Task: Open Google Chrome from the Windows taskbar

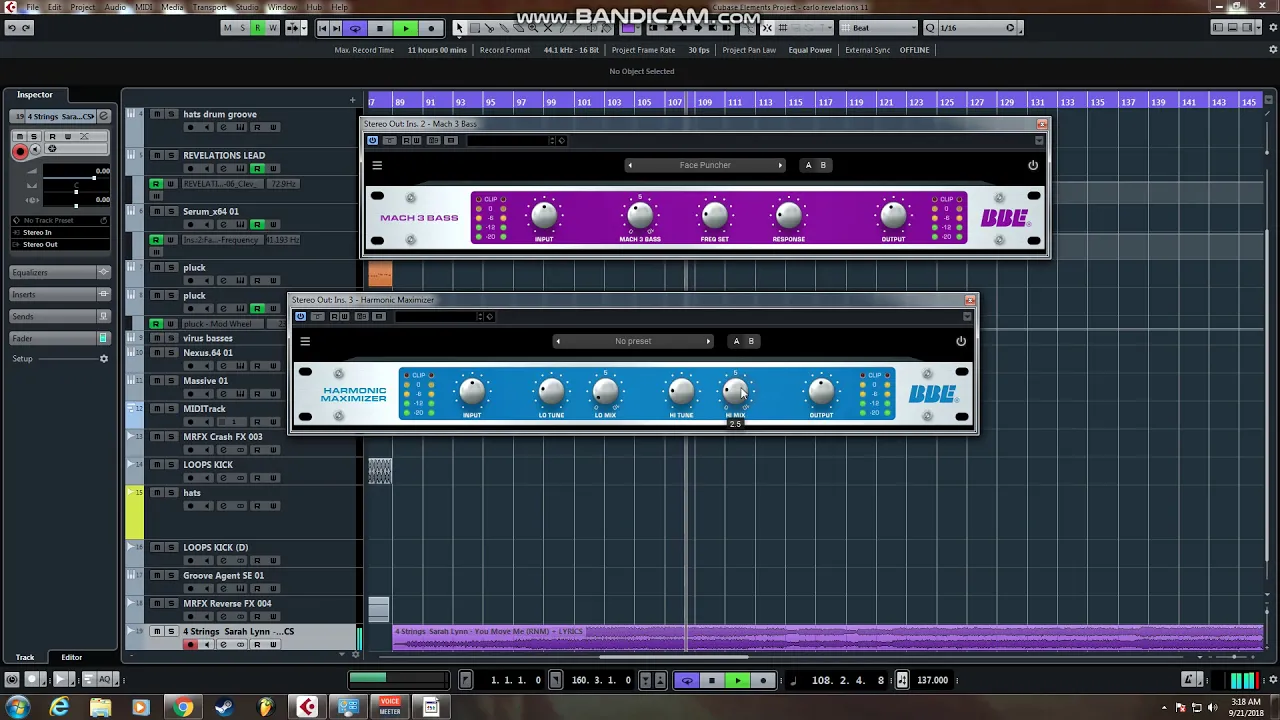Action: pyautogui.click(x=183, y=708)
